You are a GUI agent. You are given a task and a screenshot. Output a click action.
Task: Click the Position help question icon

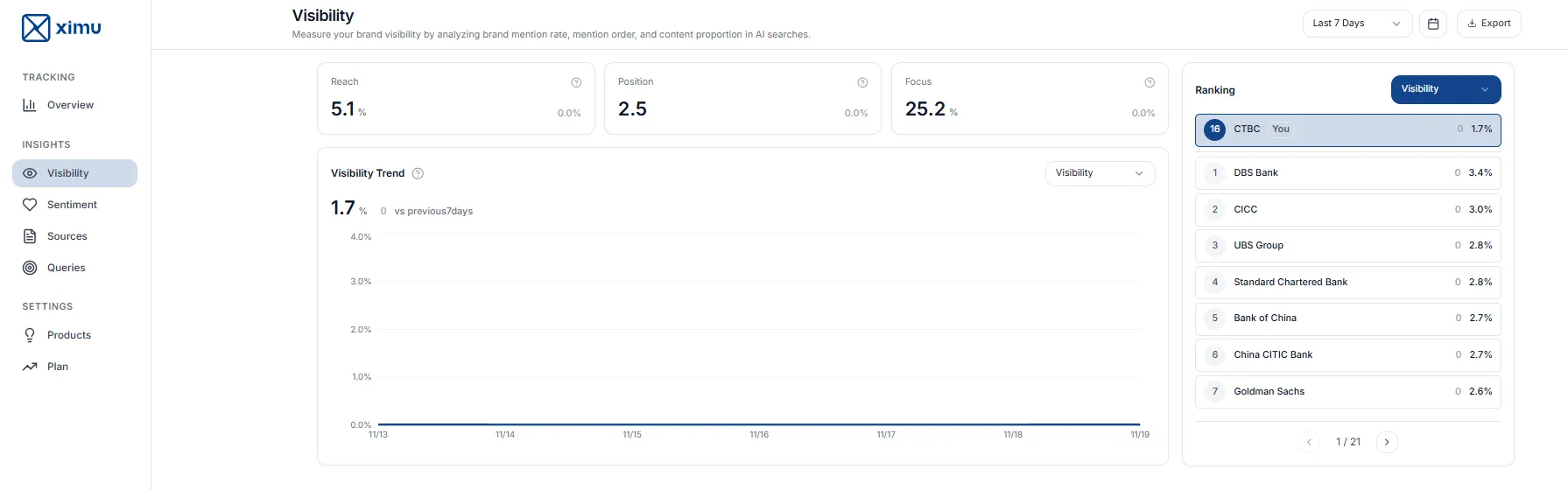click(862, 82)
